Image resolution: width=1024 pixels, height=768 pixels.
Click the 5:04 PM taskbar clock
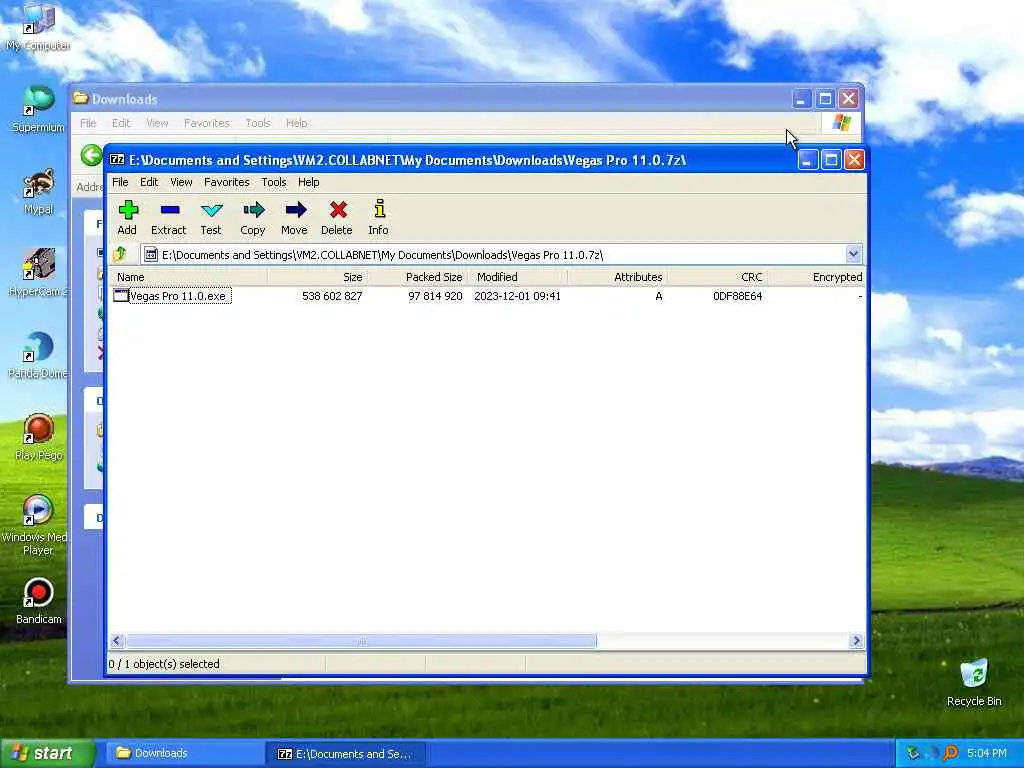pos(986,754)
